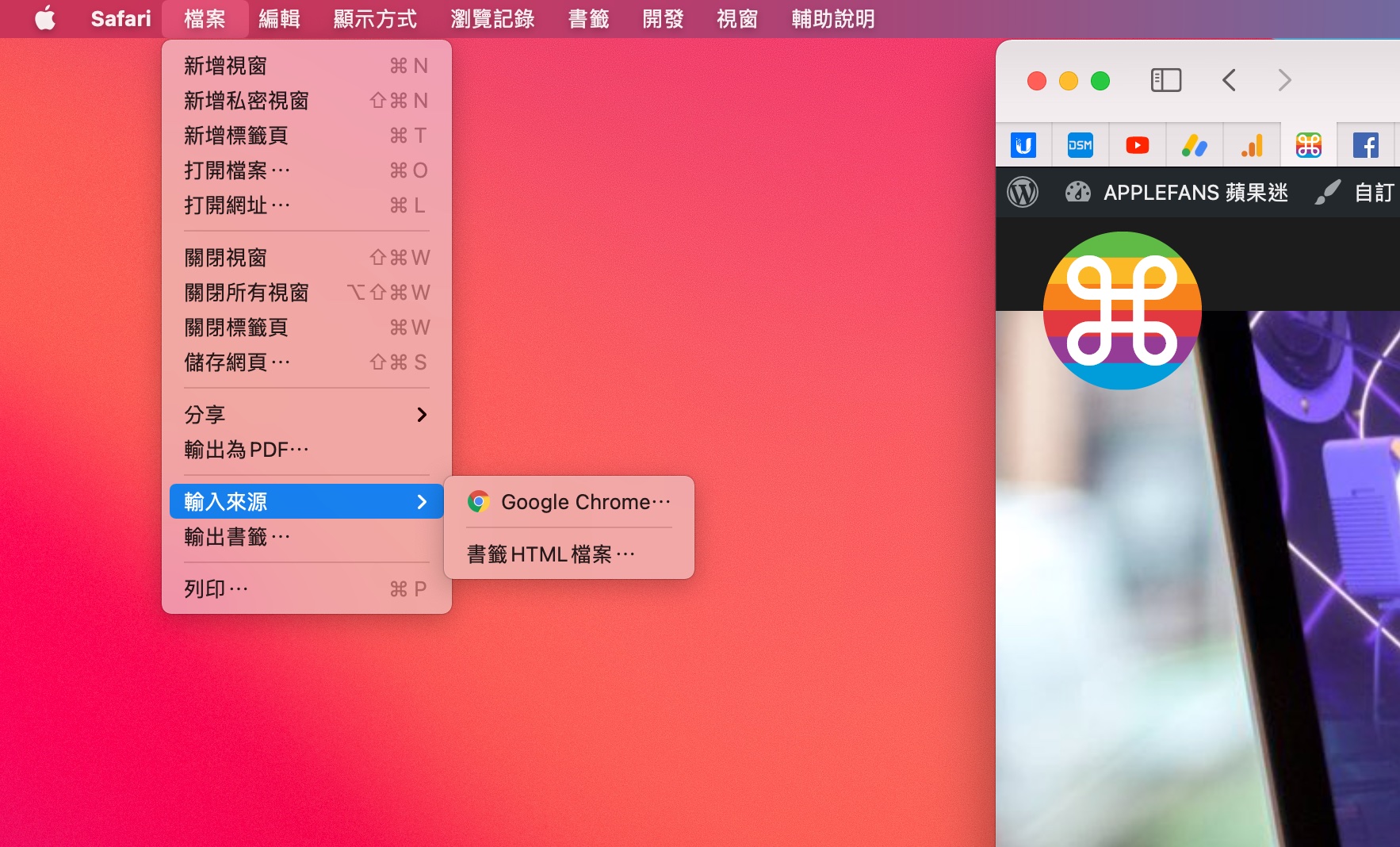Image resolution: width=1400 pixels, height=847 pixels.
Task: Select 新增標籤頁 menu item
Action: [307, 136]
